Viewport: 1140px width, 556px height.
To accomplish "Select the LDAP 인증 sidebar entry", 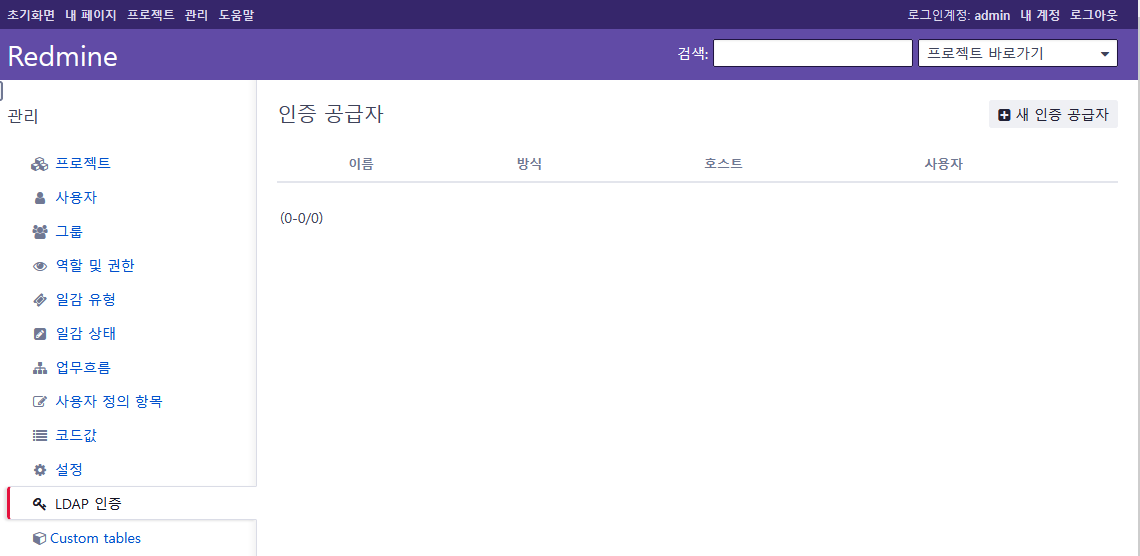I will pos(132,503).
